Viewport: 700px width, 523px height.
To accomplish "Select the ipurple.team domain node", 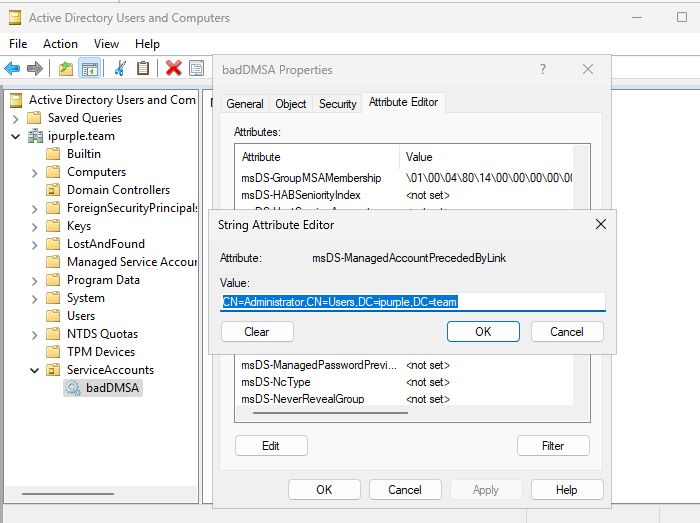I will click(x=80, y=136).
